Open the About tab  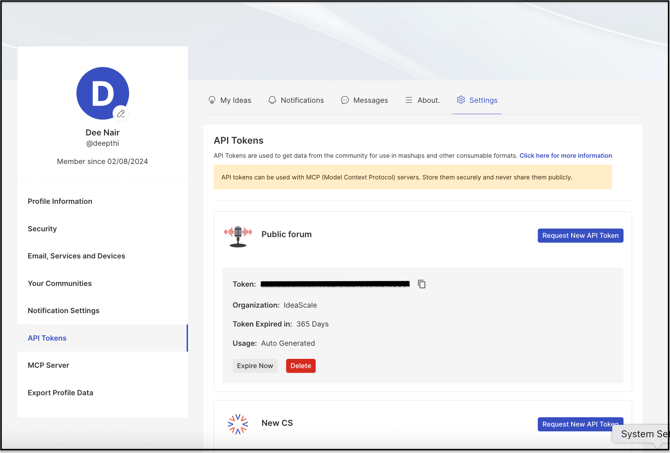click(422, 100)
